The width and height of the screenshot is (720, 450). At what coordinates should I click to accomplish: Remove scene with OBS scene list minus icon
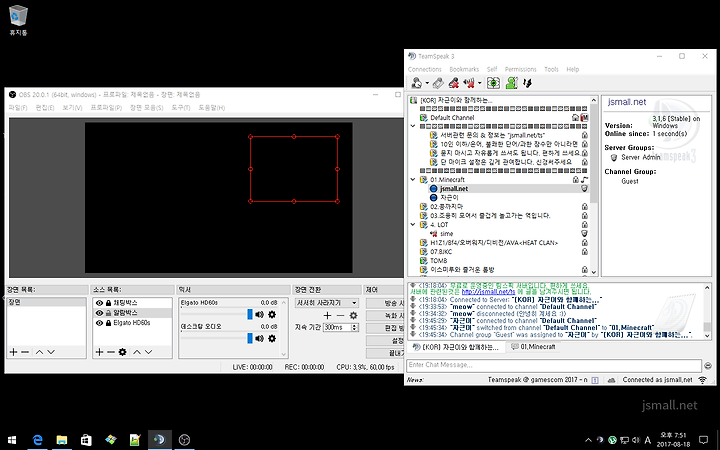pos(25,352)
